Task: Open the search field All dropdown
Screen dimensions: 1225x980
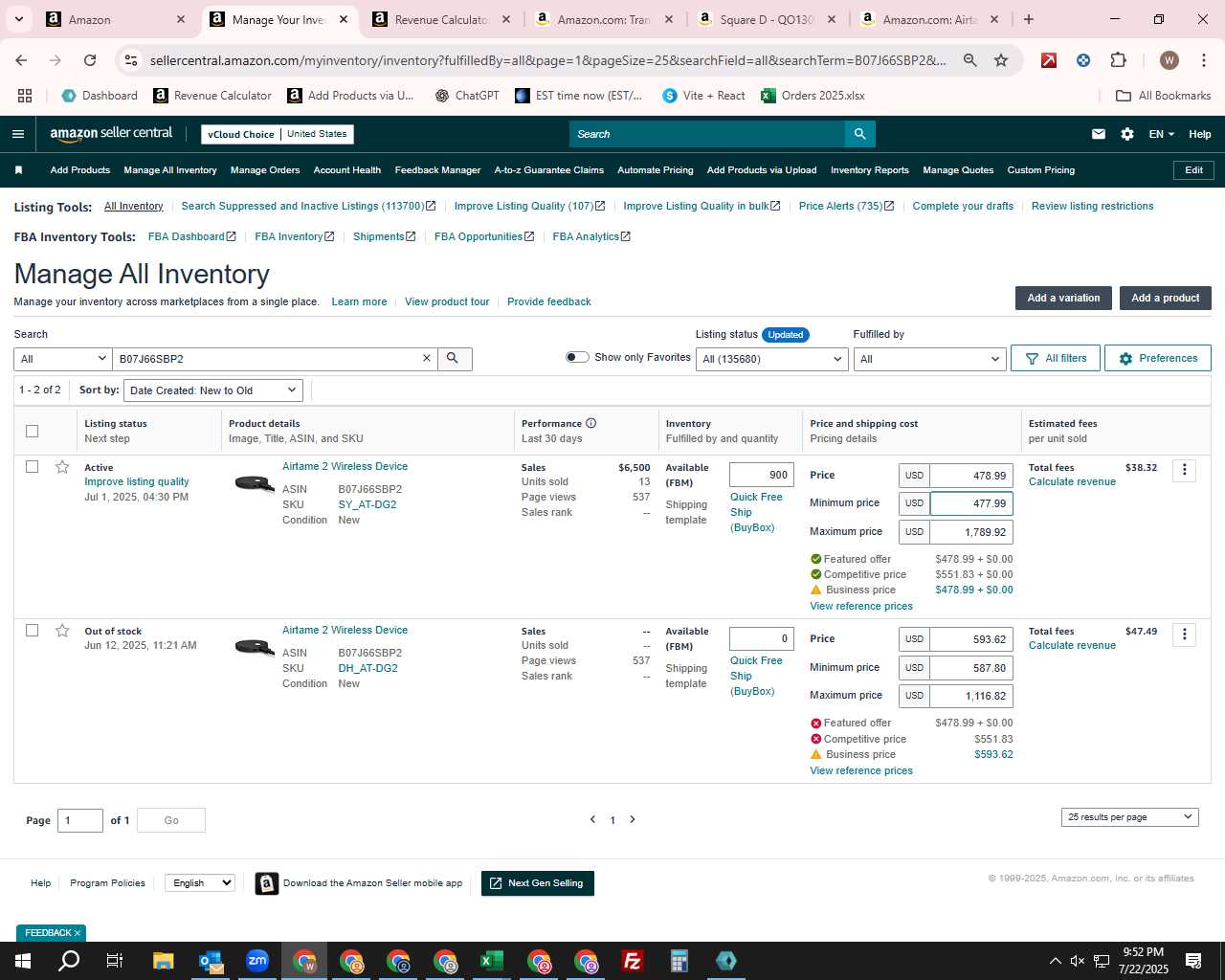Action: coord(63,359)
